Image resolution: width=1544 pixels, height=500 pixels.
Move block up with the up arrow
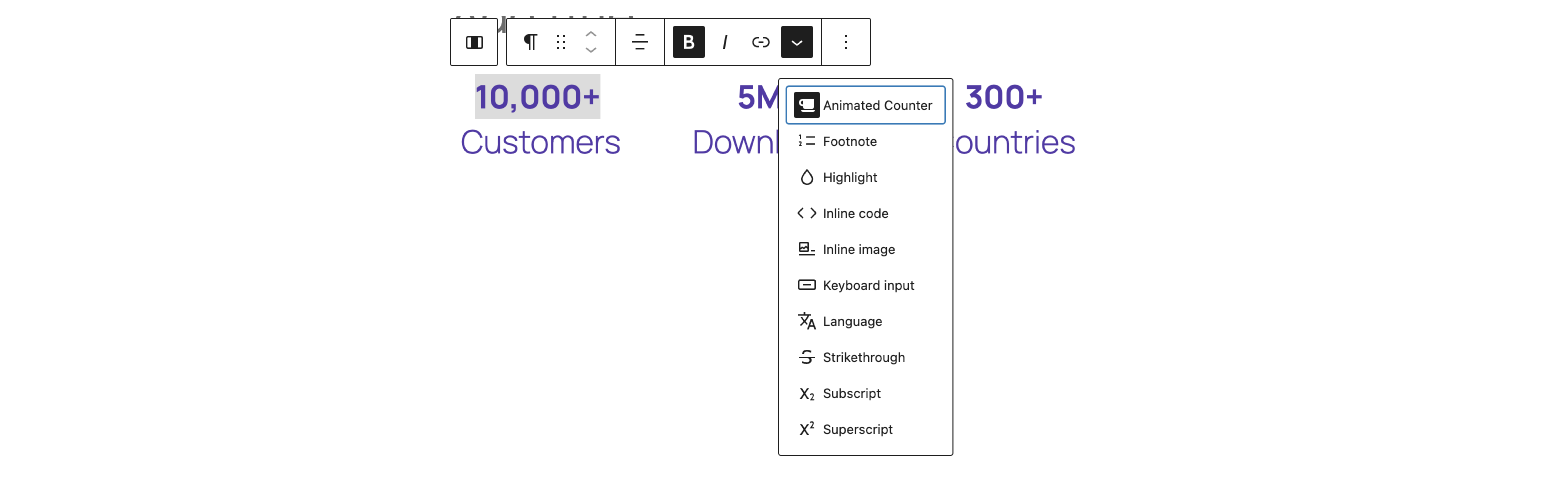tap(591, 34)
